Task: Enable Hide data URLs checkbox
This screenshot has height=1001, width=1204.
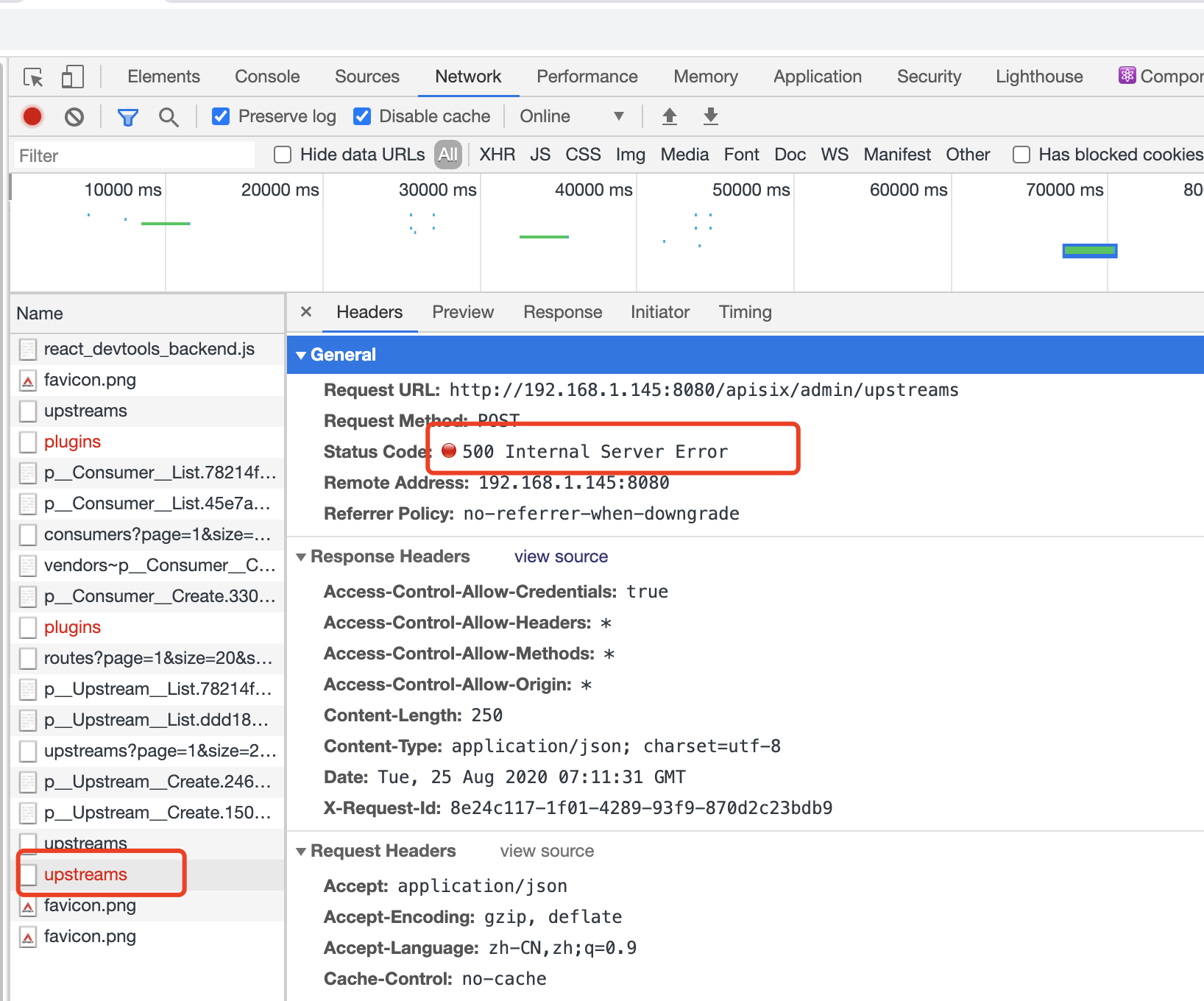Action: pos(283,155)
